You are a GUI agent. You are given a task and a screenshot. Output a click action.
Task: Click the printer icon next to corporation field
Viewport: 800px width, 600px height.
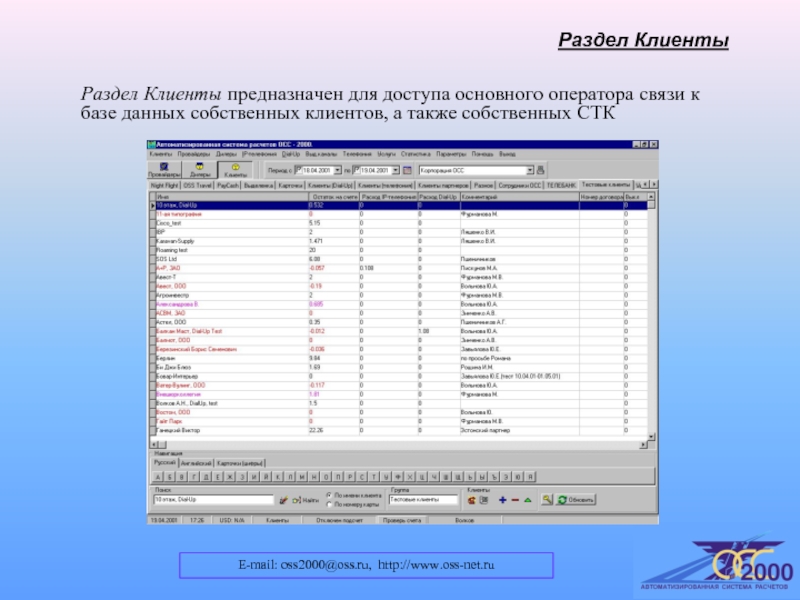[x=542, y=171]
